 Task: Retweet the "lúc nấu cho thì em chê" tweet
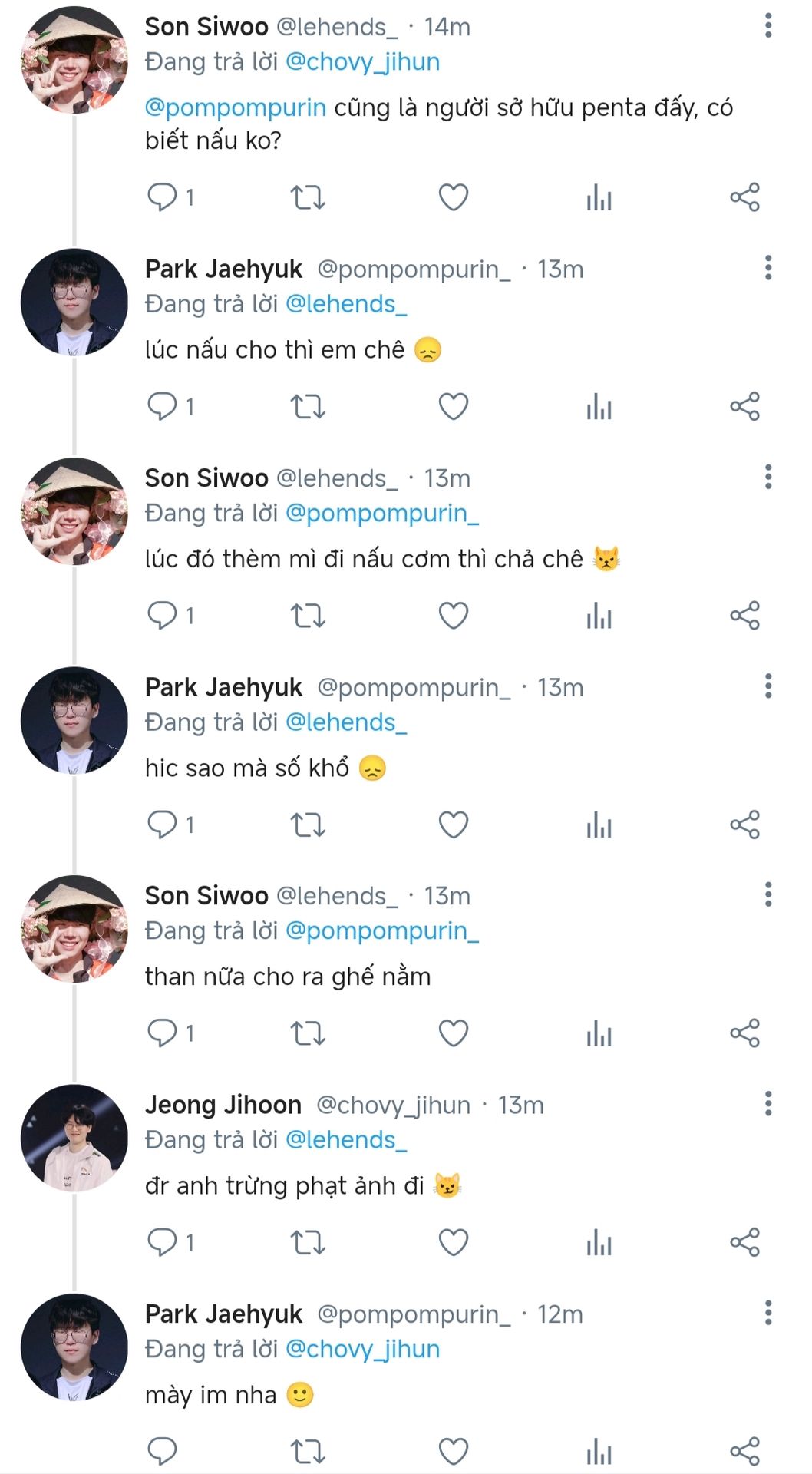pyautogui.click(x=308, y=406)
